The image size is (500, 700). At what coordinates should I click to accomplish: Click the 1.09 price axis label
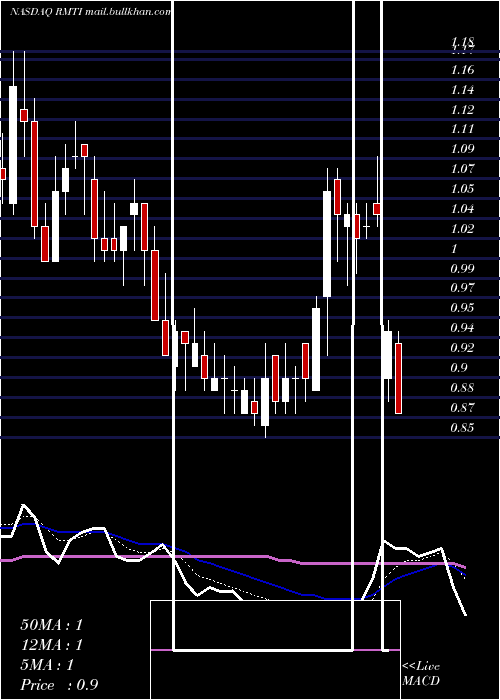(x=462, y=149)
